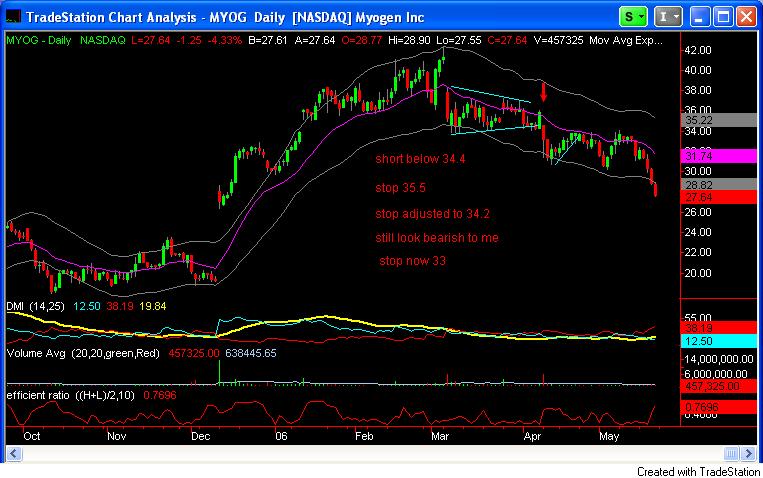Click the C=27.64 close readout
Image resolution: width=763 pixels, height=478 pixels.
(x=508, y=40)
